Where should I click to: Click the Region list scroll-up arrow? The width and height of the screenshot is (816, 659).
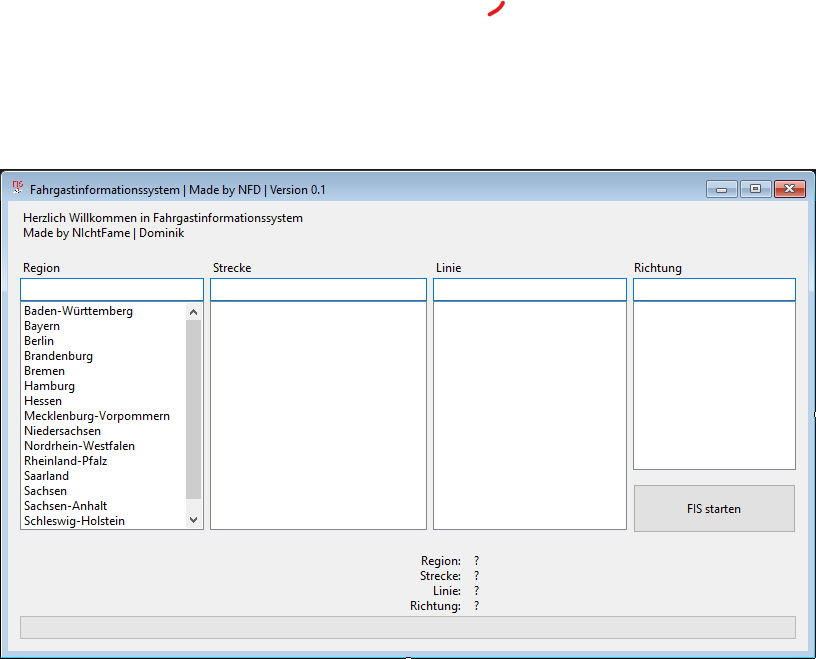[x=194, y=312]
